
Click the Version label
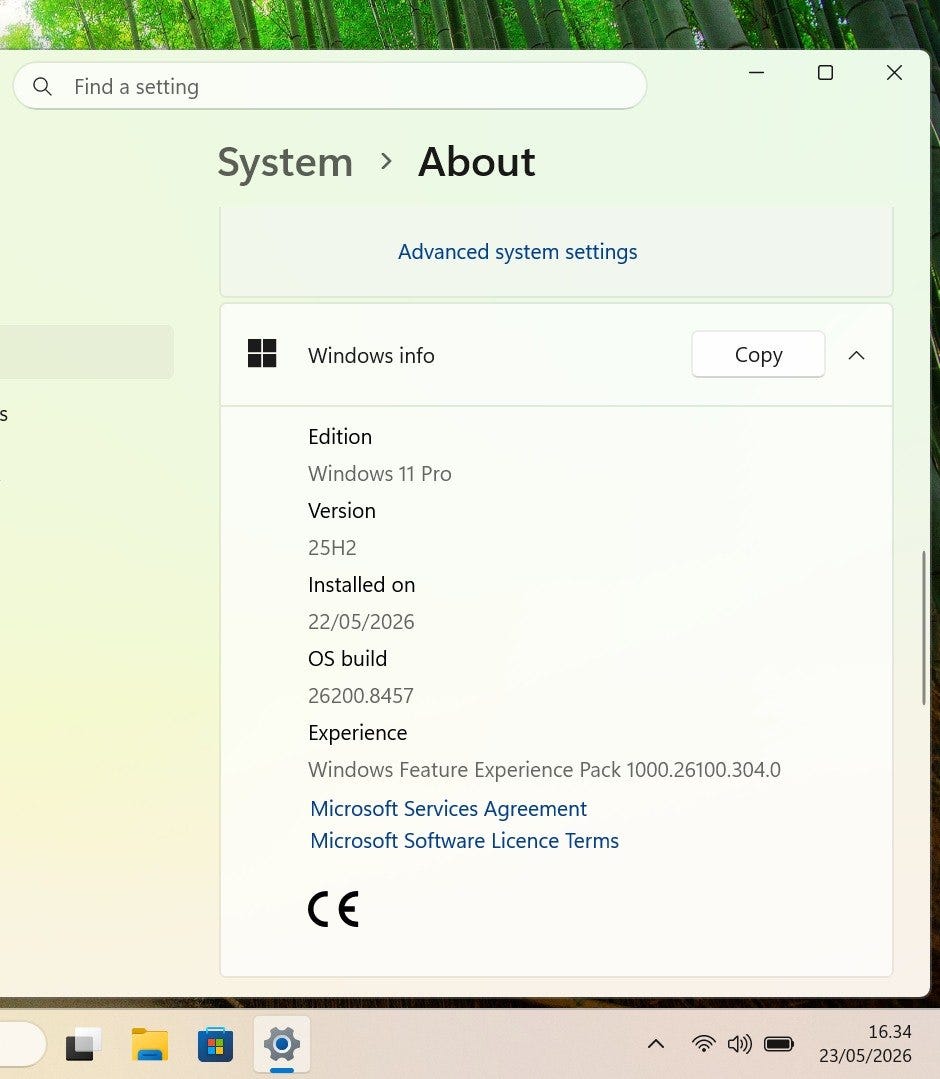pos(342,511)
